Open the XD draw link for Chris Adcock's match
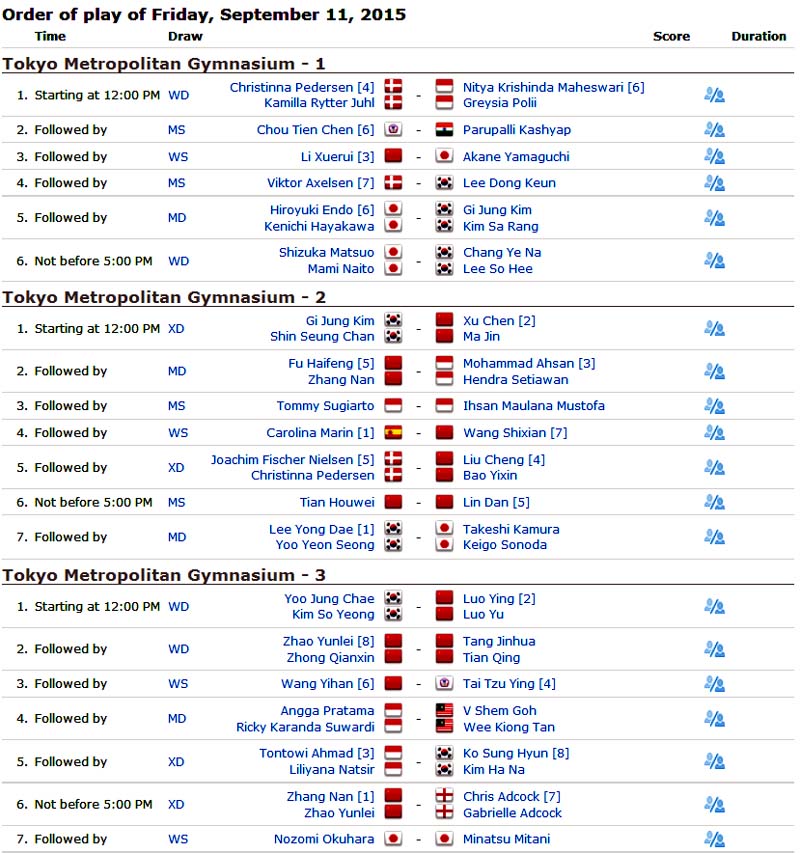This screenshot has width=800, height=853. click(x=177, y=805)
